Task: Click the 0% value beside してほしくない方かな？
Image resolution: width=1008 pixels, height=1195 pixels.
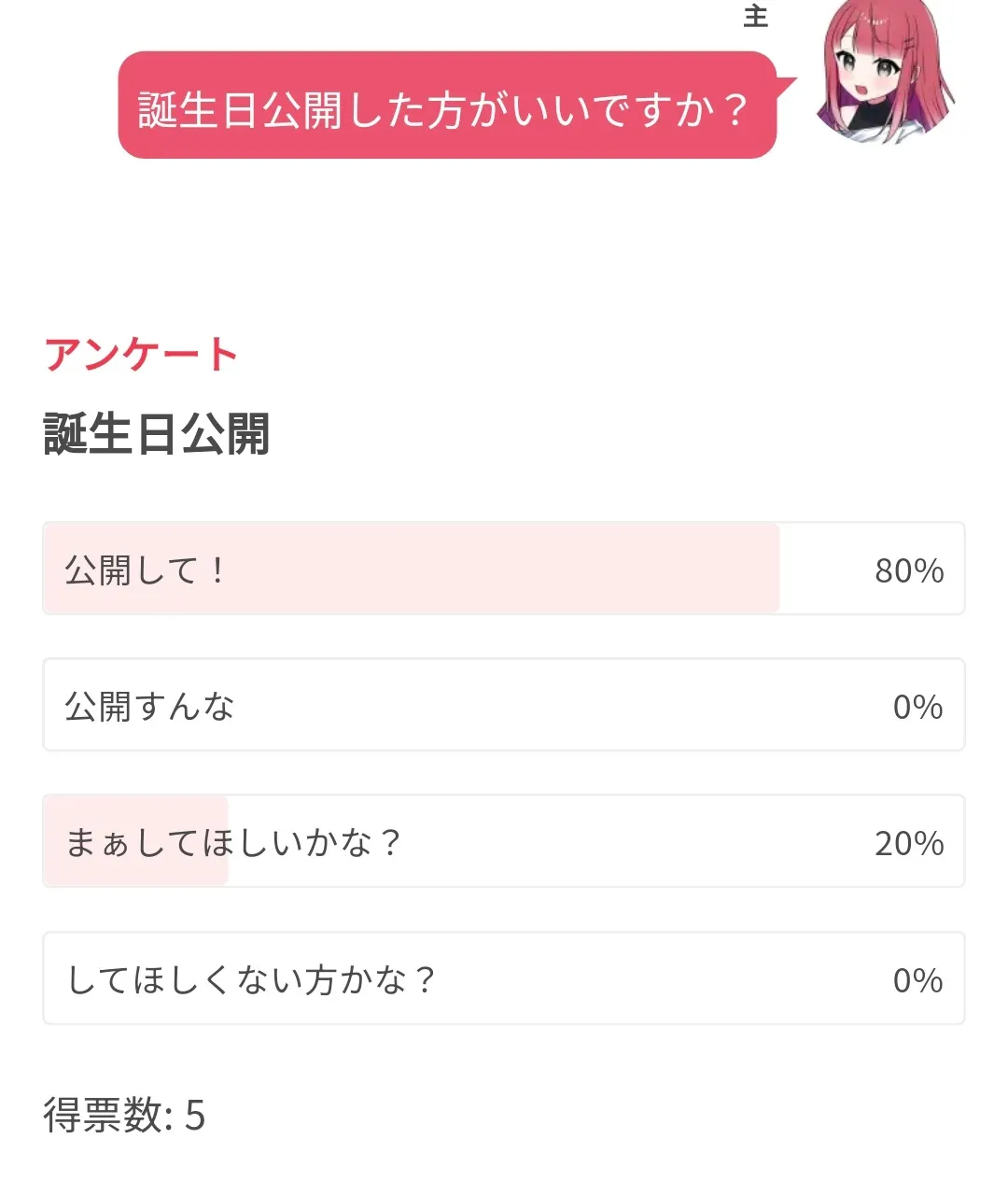Action: 917,979
